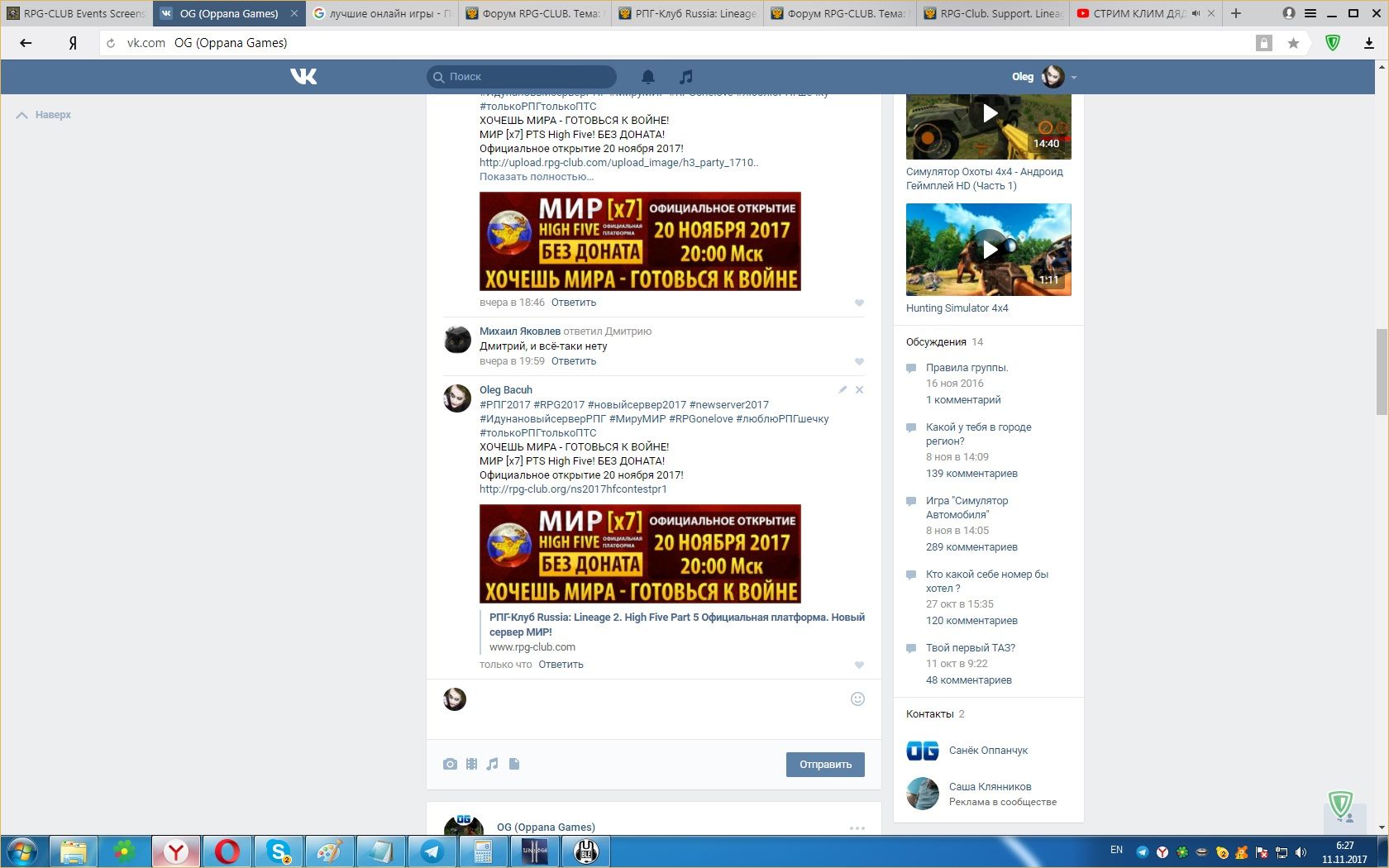
Task: Open the Твой первый ТАЗ? discussion
Action: tap(971, 648)
